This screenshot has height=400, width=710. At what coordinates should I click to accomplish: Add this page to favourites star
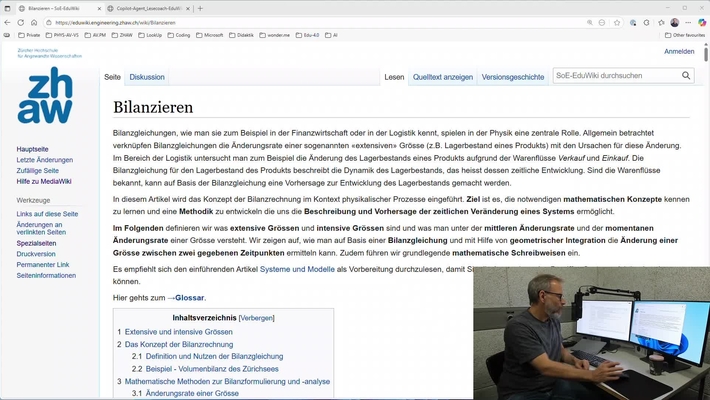pyautogui.click(x=617, y=23)
